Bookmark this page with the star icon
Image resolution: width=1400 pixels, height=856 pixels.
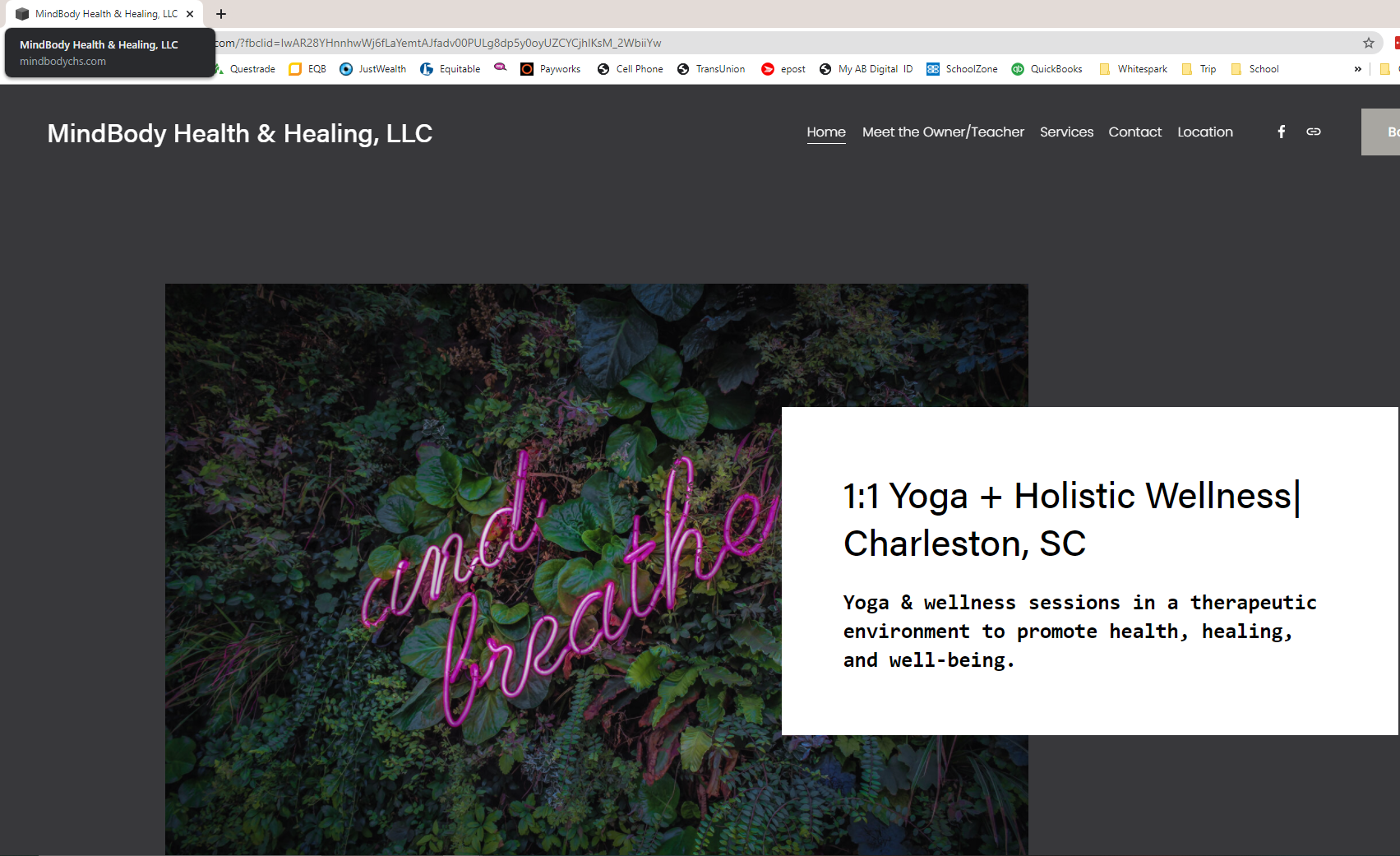point(1369,43)
